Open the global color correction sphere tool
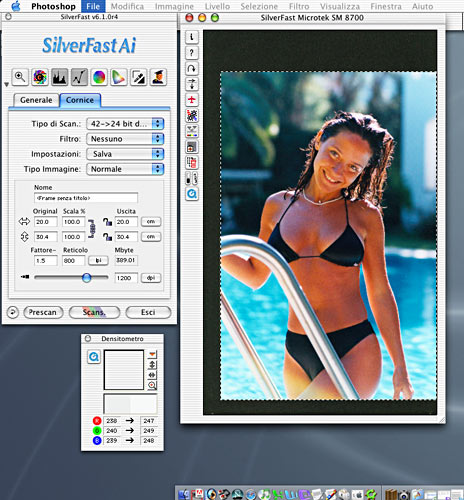Image resolution: width=464 pixels, height=500 pixels. tap(99, 77)
